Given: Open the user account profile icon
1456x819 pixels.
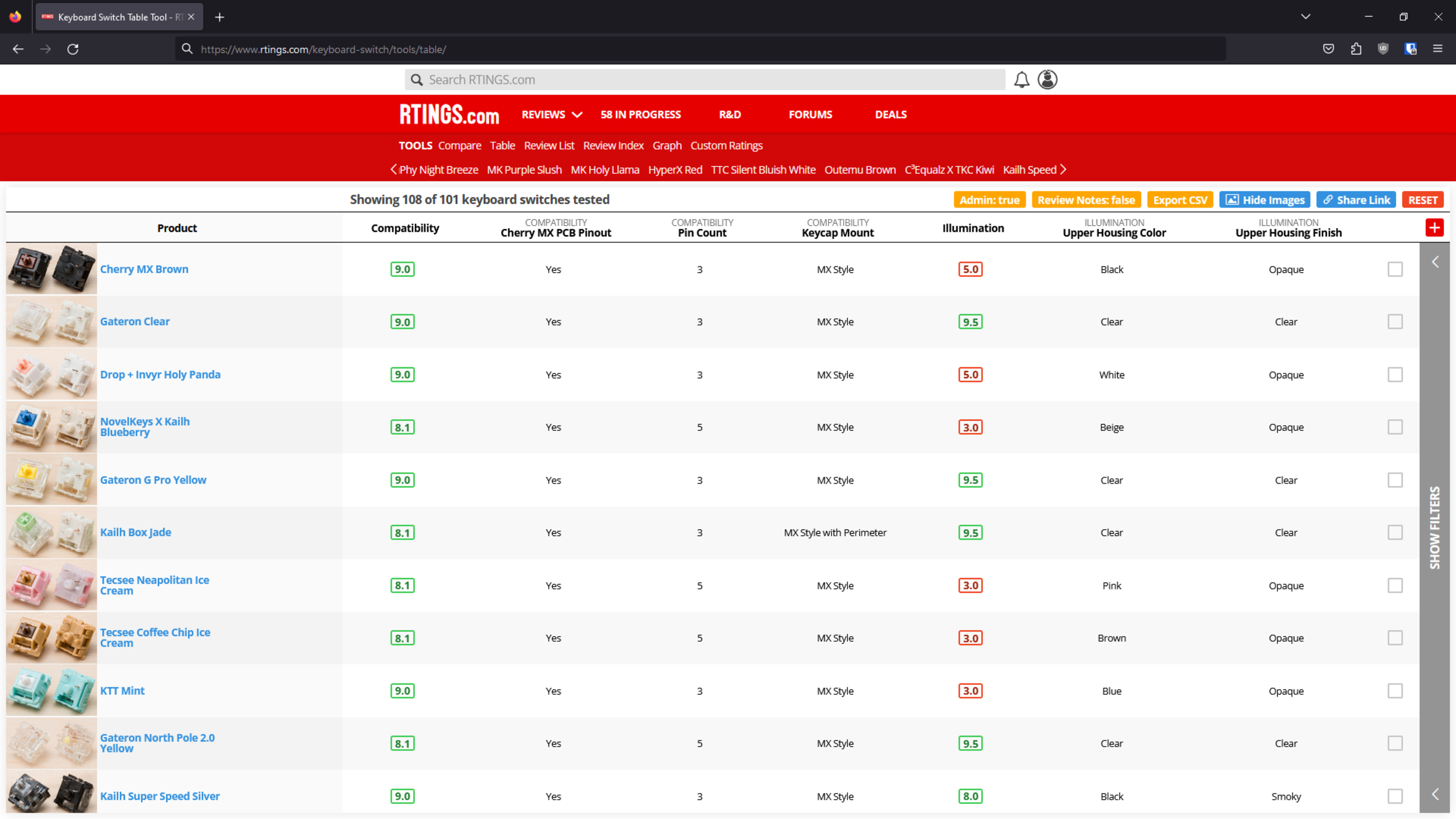Looking at the screenshot, I should tap(1047, 80).
